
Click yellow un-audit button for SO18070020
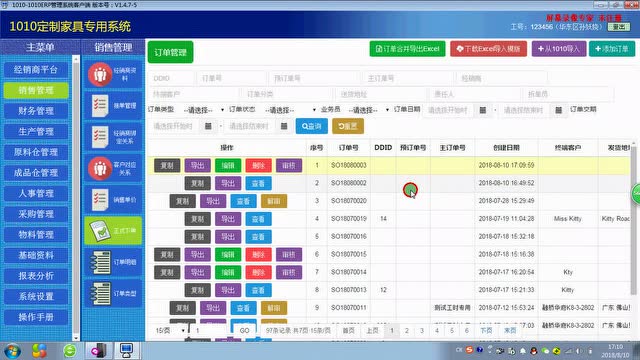[273, 201]
